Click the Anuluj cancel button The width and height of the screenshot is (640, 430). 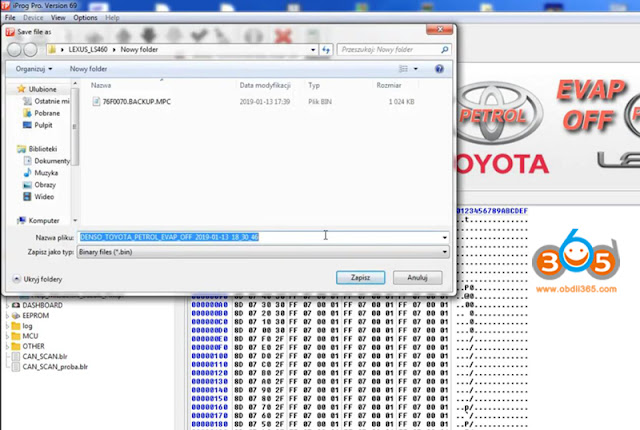coord(417,277)
